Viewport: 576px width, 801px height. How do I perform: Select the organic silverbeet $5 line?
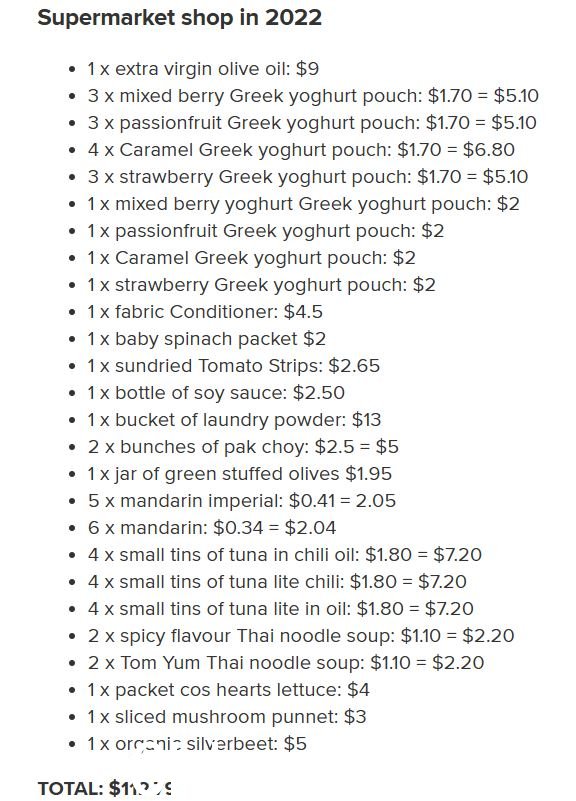197,744
